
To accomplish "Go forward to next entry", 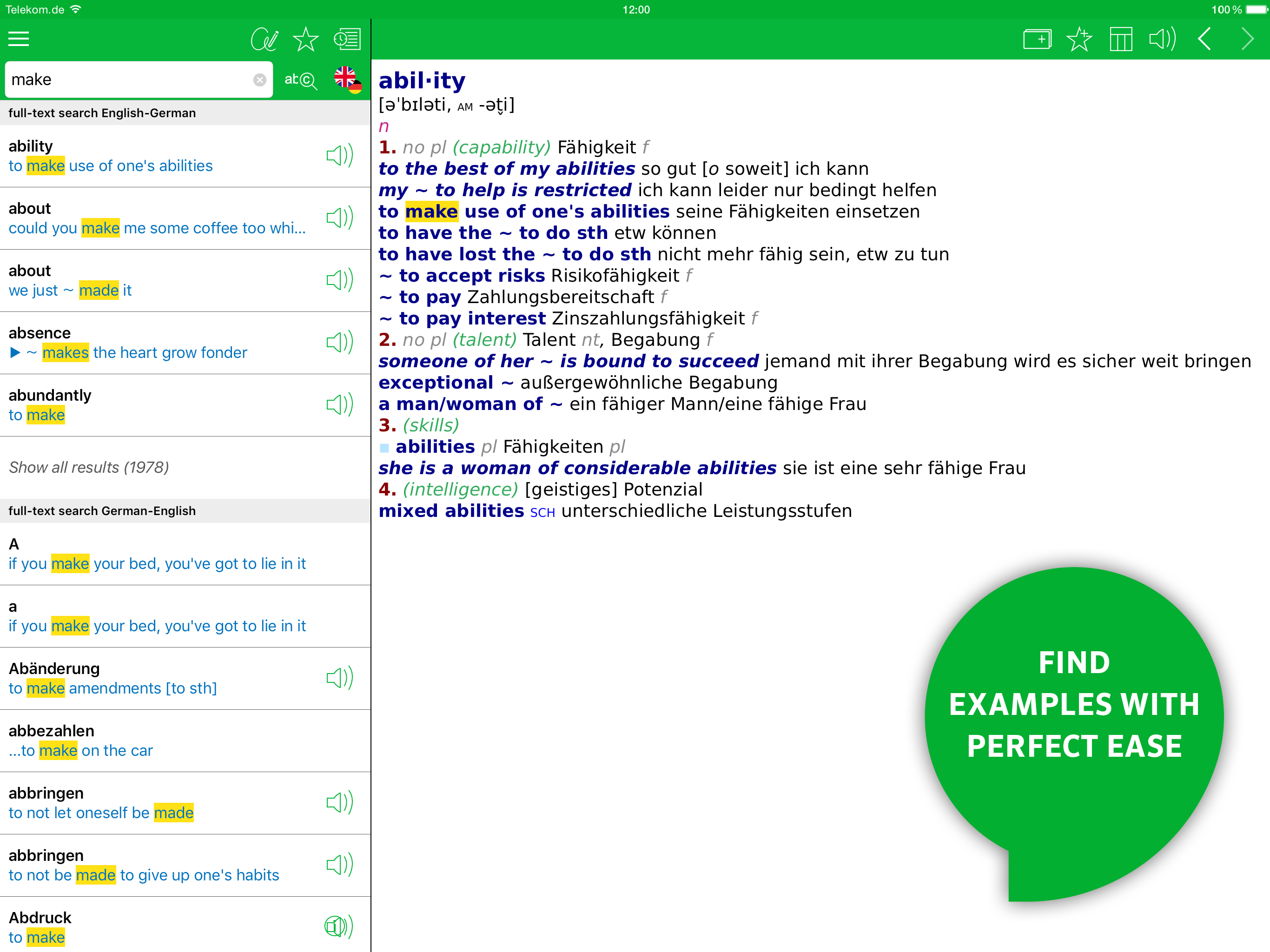I will click(1247, 39).
